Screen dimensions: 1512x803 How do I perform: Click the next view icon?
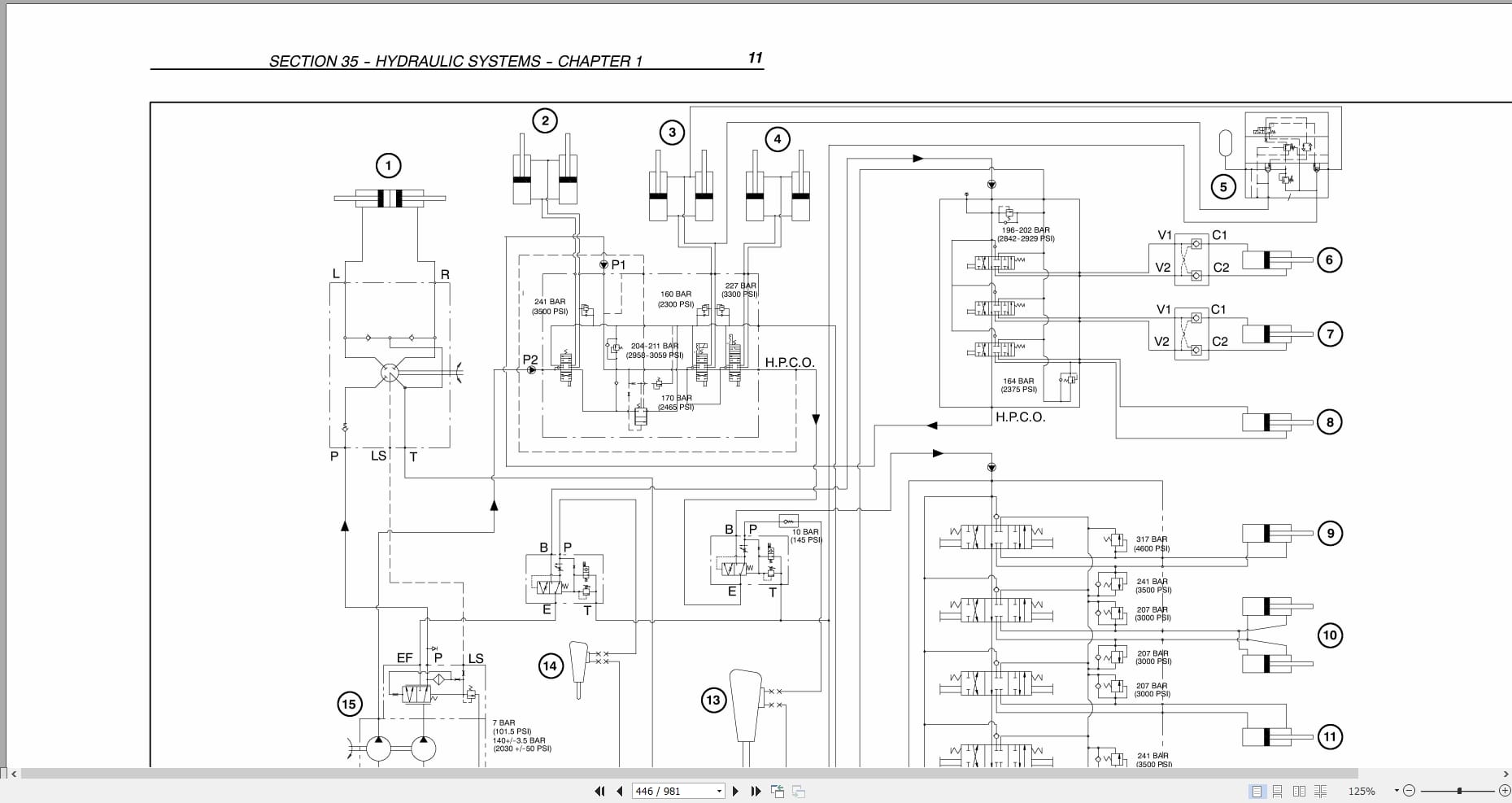pyautogui.click(x=799, y=791)
